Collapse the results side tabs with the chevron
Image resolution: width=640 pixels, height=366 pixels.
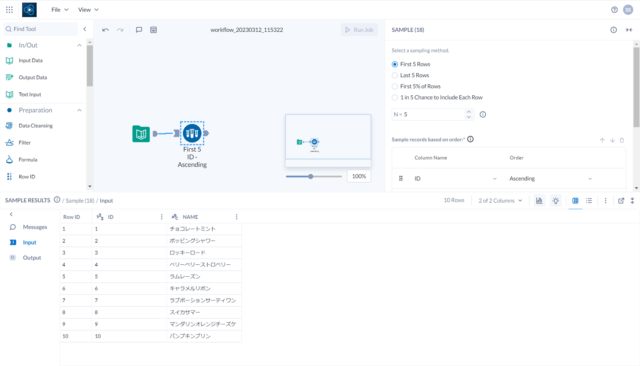(x=11, y=214)
